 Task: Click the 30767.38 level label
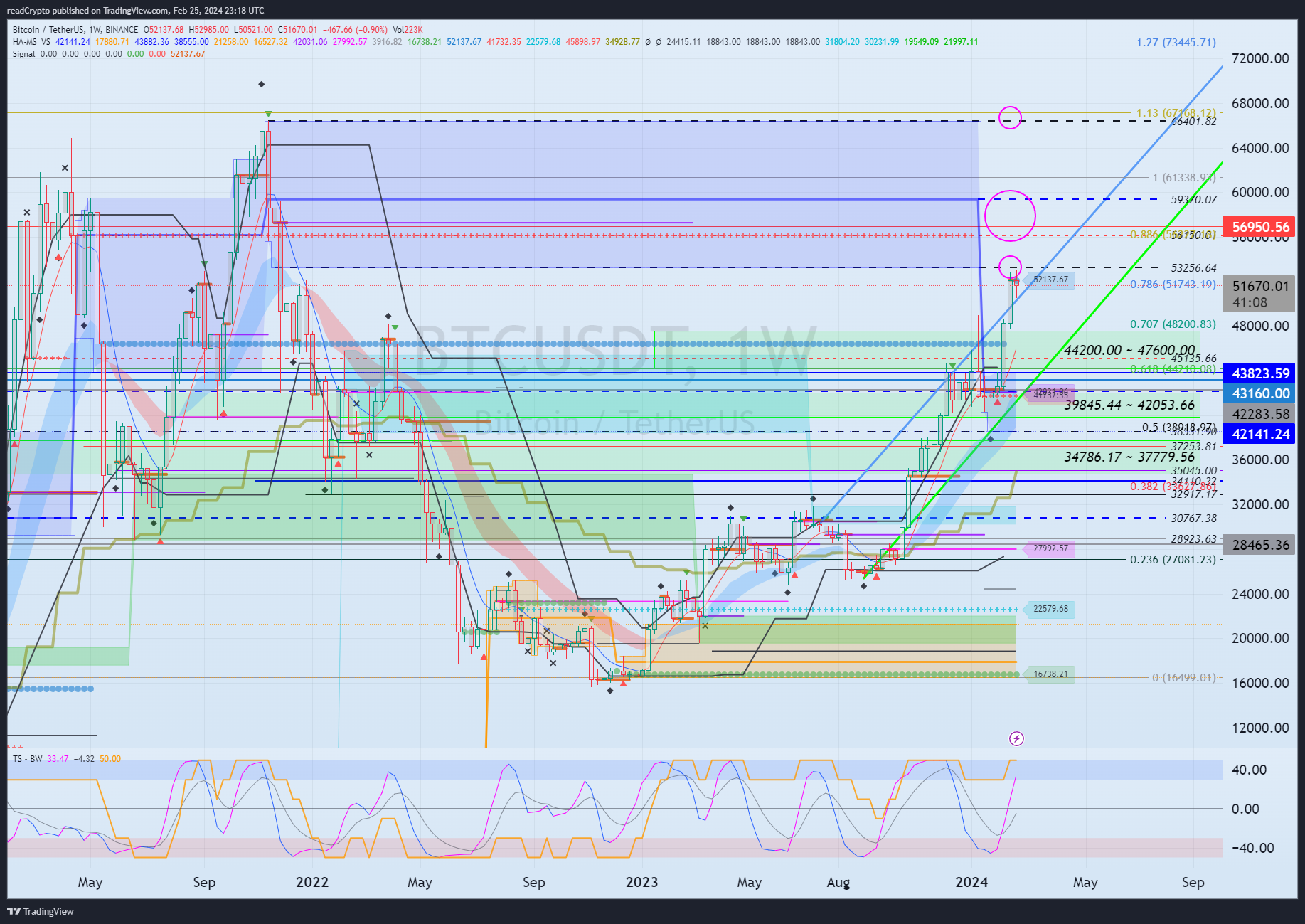(1194, 519)
